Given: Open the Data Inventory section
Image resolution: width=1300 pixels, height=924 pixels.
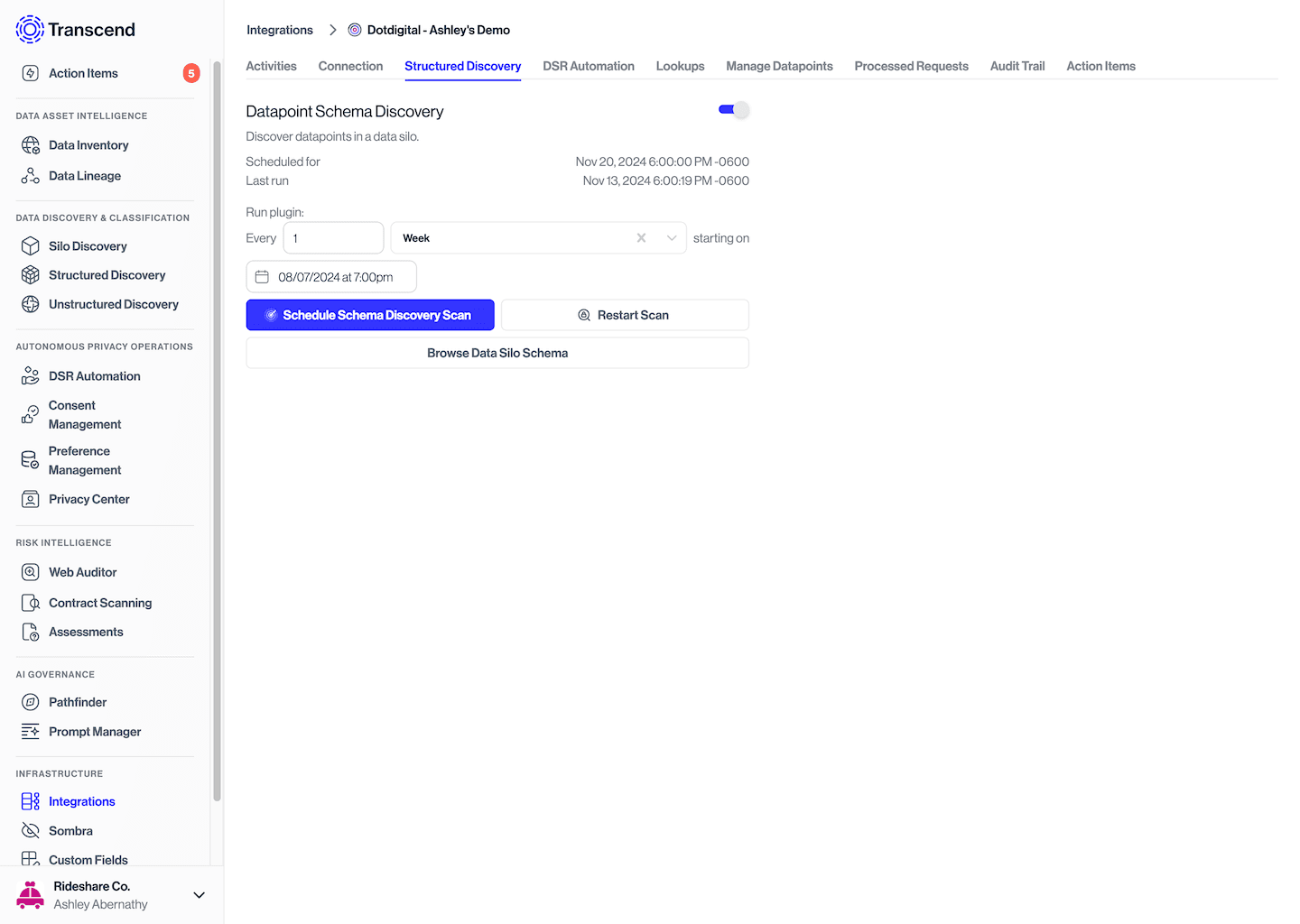Looking at the screenshot, I should [x=88, y=144].
